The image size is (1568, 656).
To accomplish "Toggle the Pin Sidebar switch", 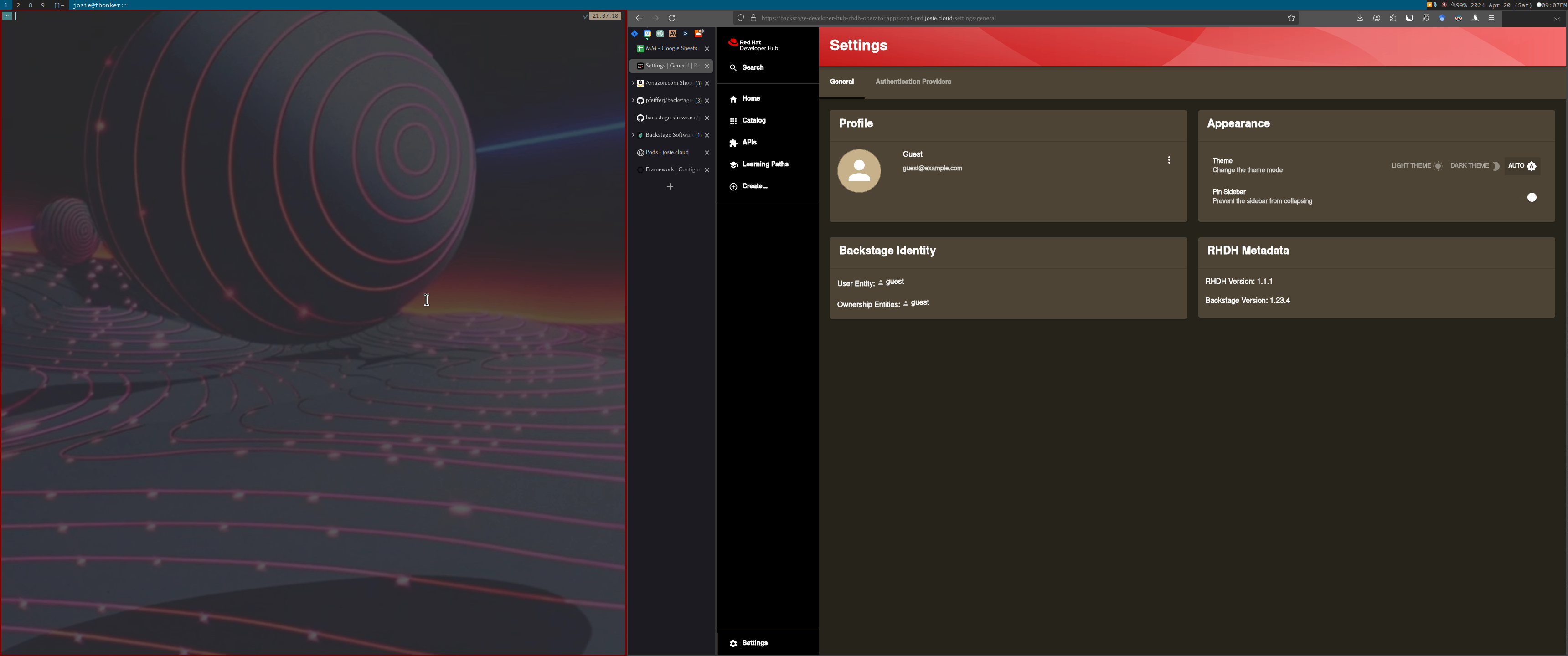I will pyautogui.click(x=1531, y=197).
